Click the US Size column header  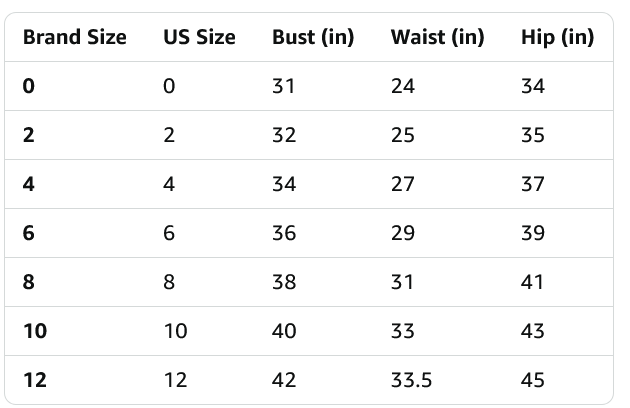click(199, 38)
